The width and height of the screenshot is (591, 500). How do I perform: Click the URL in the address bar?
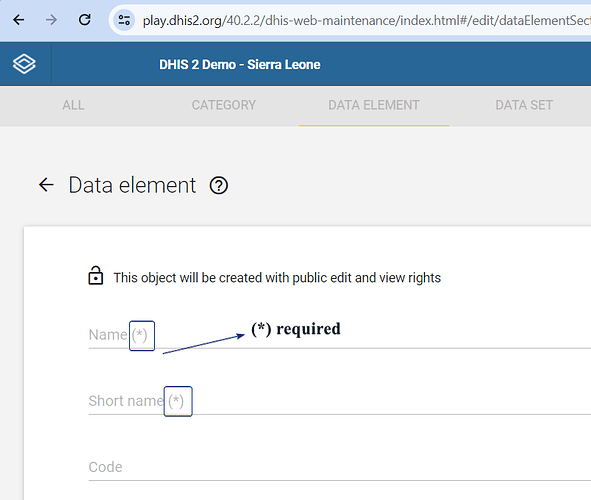pyautogui.click(x=366, y=20)
